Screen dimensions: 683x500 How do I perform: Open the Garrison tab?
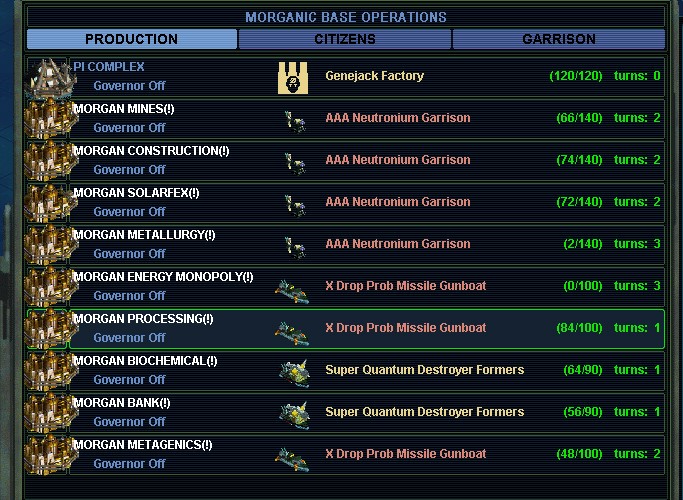[x=558, y=39]
